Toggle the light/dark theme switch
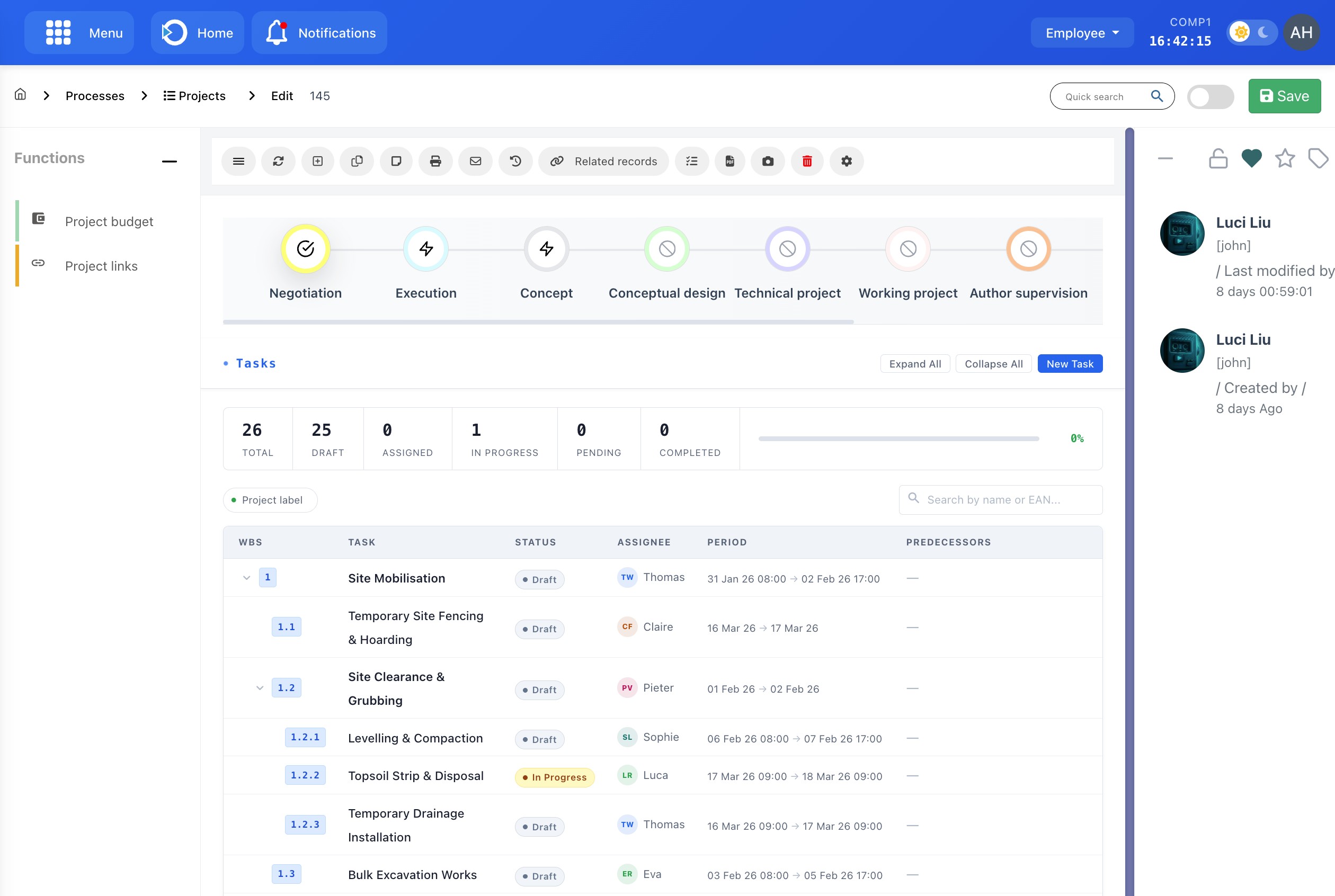Viewport: 1335px width, 896px height. click(x=1251, y=33)
